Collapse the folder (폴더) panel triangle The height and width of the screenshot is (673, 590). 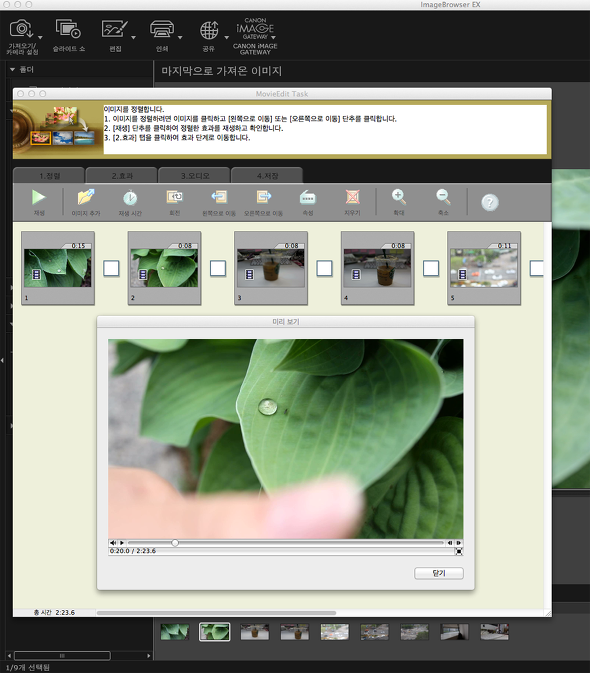click(12, 69)
